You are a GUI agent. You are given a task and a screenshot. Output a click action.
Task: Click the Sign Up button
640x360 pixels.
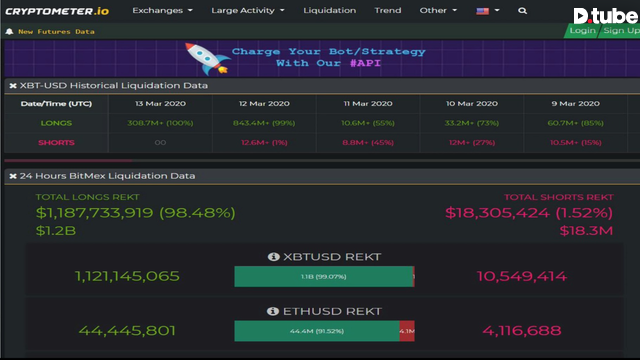point(620,31)
